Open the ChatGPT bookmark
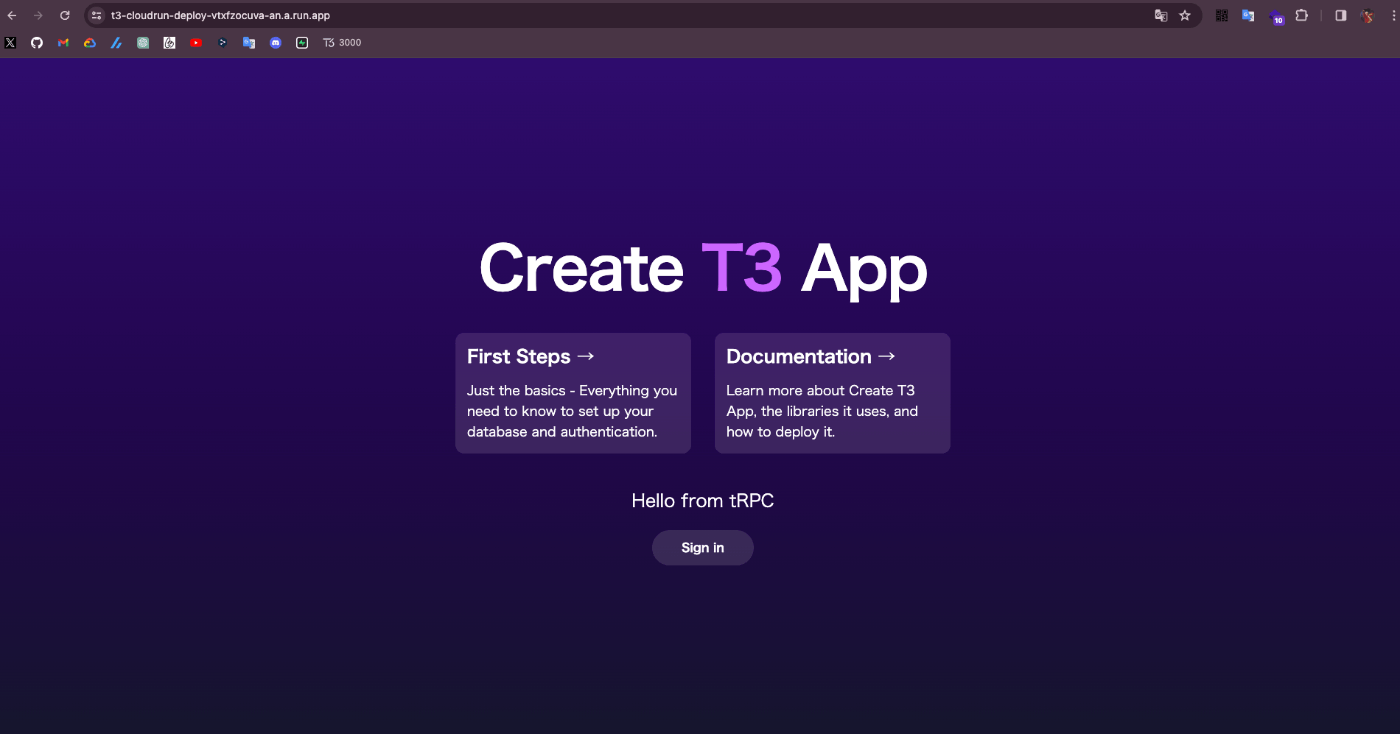 pos(143,43)
